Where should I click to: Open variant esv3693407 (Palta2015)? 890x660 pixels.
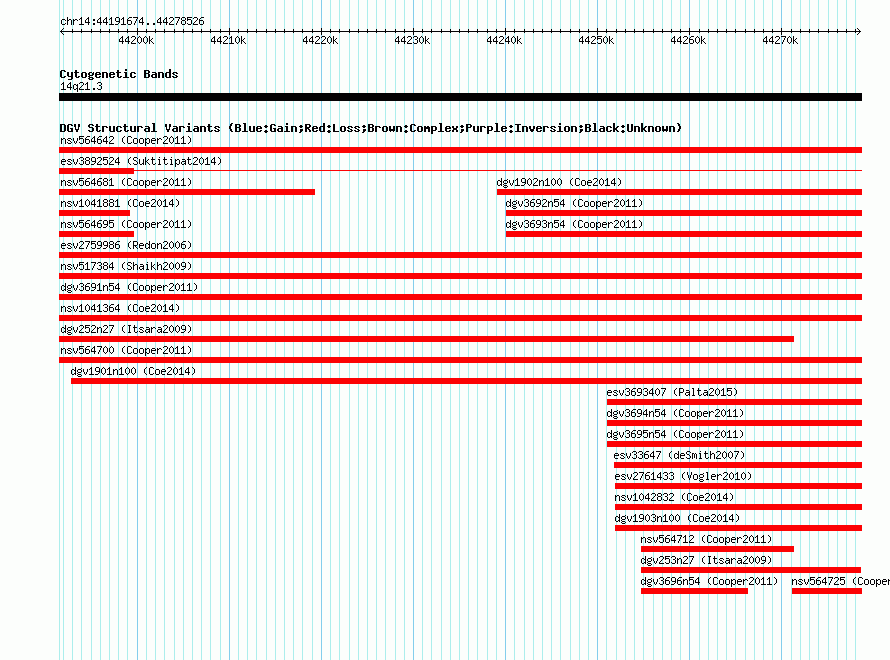tap(672, 392)
